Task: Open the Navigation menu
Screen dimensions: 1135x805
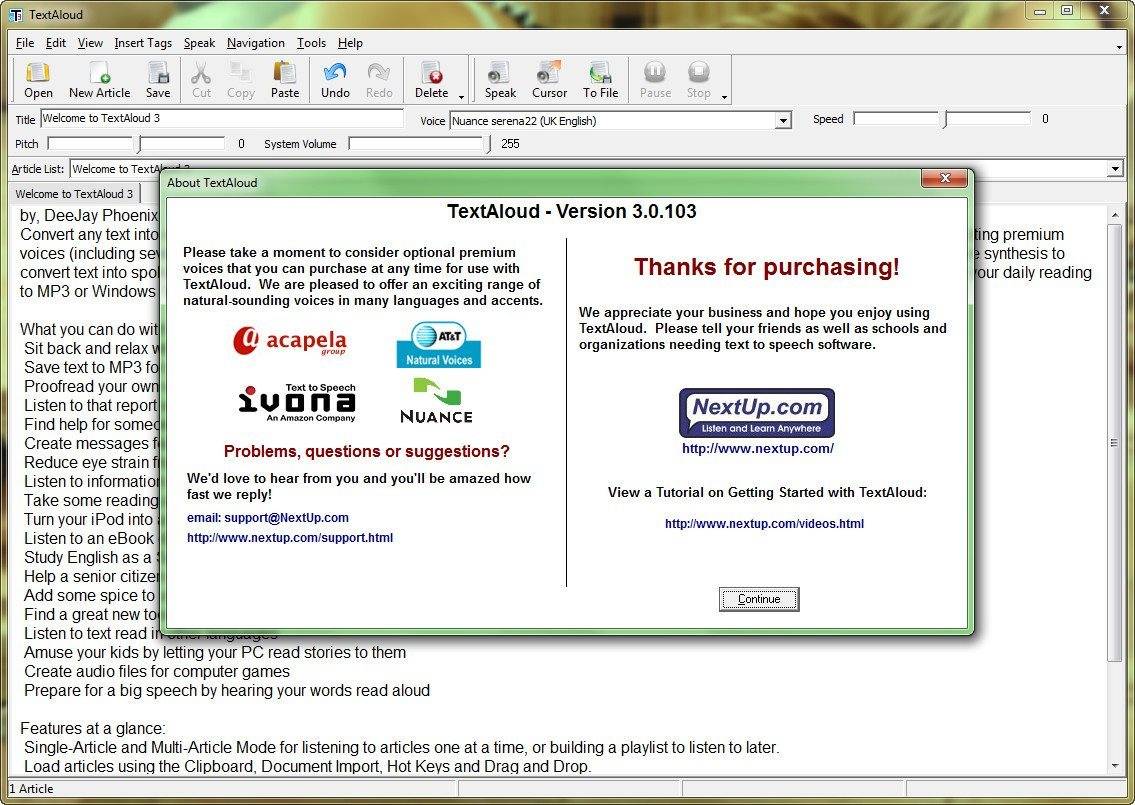Action: pos(256,43)
